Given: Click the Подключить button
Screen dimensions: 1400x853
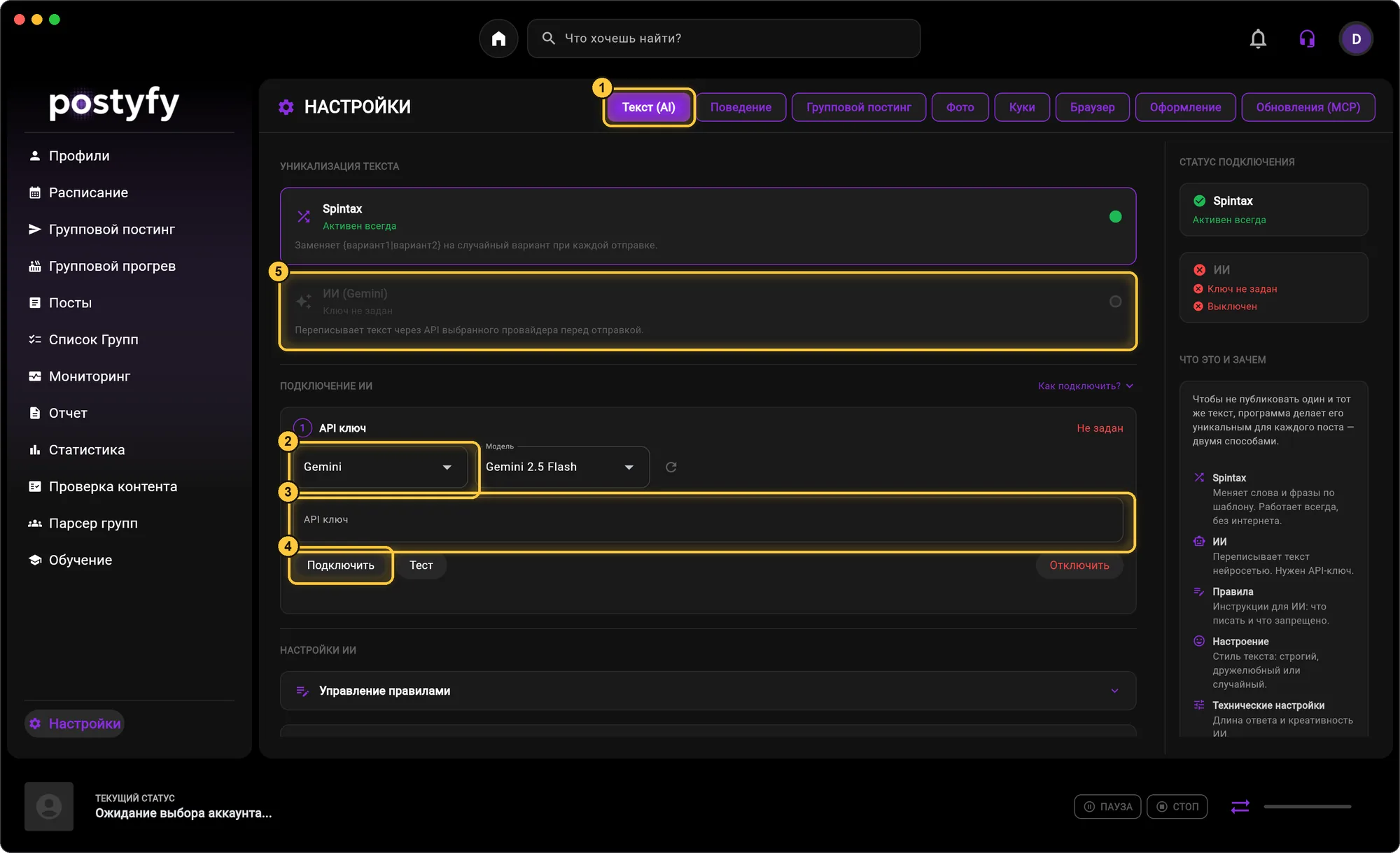Looking at the screenshot, I should pos(341,565).
